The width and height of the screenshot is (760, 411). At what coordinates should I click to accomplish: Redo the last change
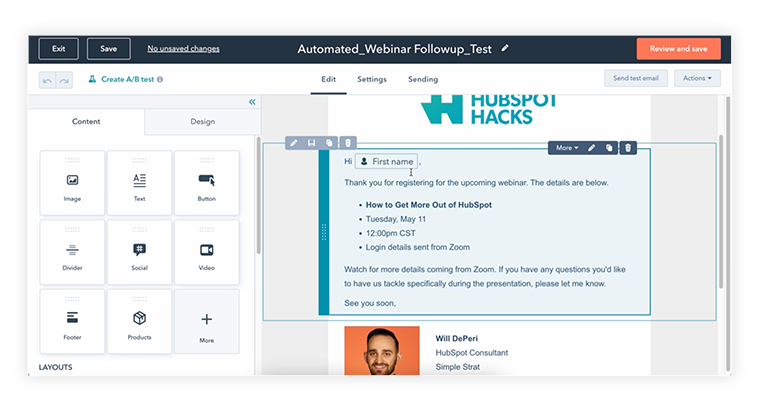pyautogui.click(x=64, y=80)
